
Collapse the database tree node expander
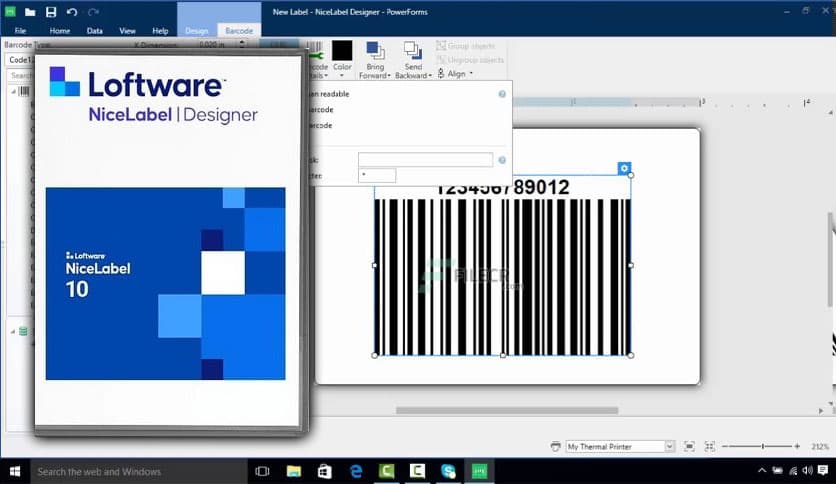click(13, 332)
